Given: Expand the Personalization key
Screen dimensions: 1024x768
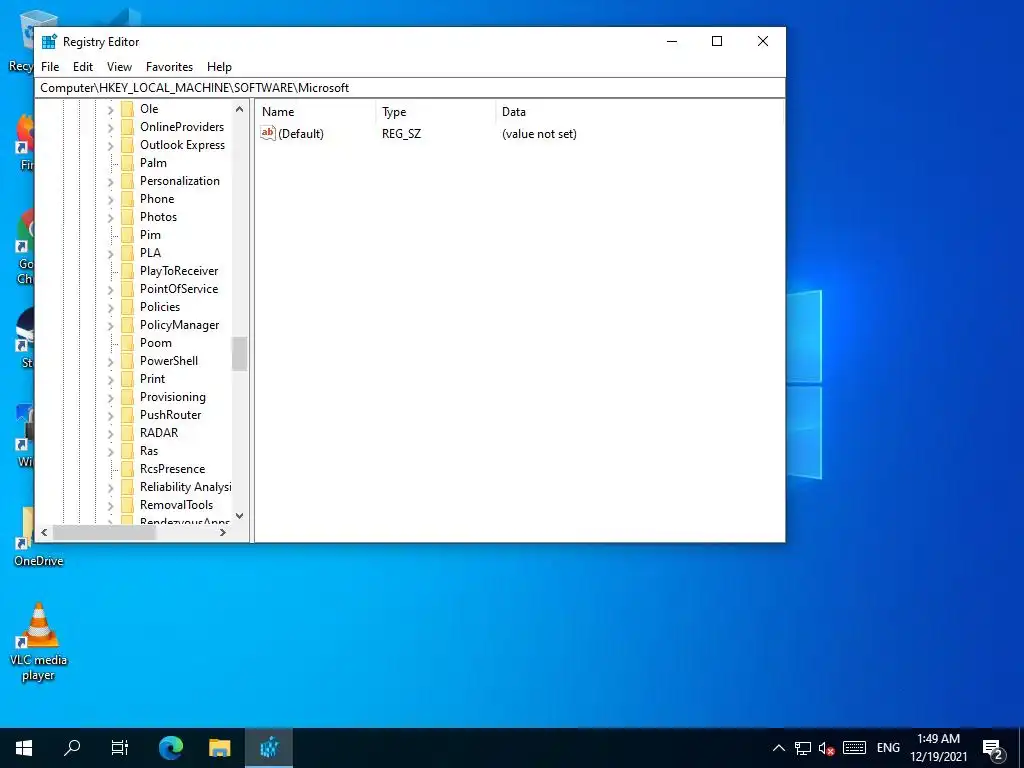Looking at the screenshot, I should (110, 182).
